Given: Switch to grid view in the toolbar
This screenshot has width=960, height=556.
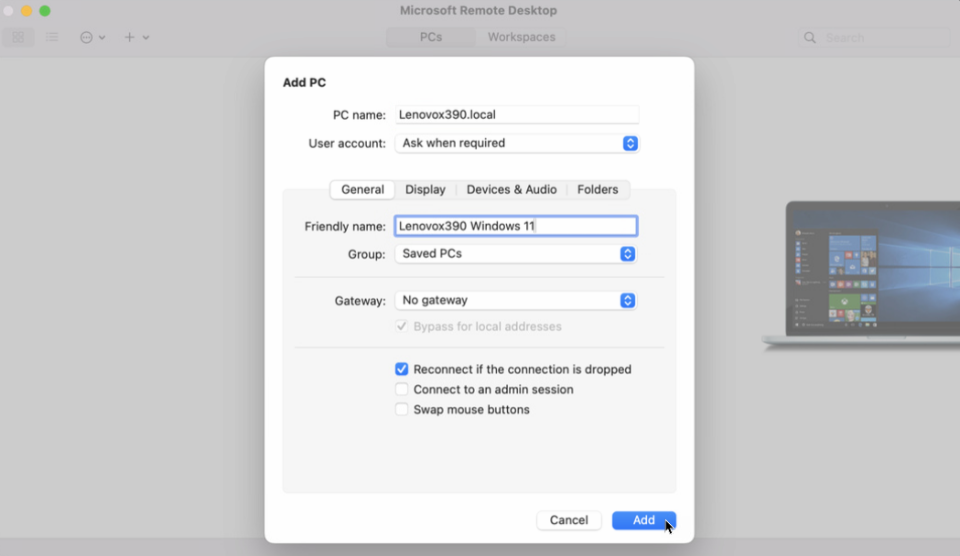Looking at the screenshot, I should [x=18, y=37].
